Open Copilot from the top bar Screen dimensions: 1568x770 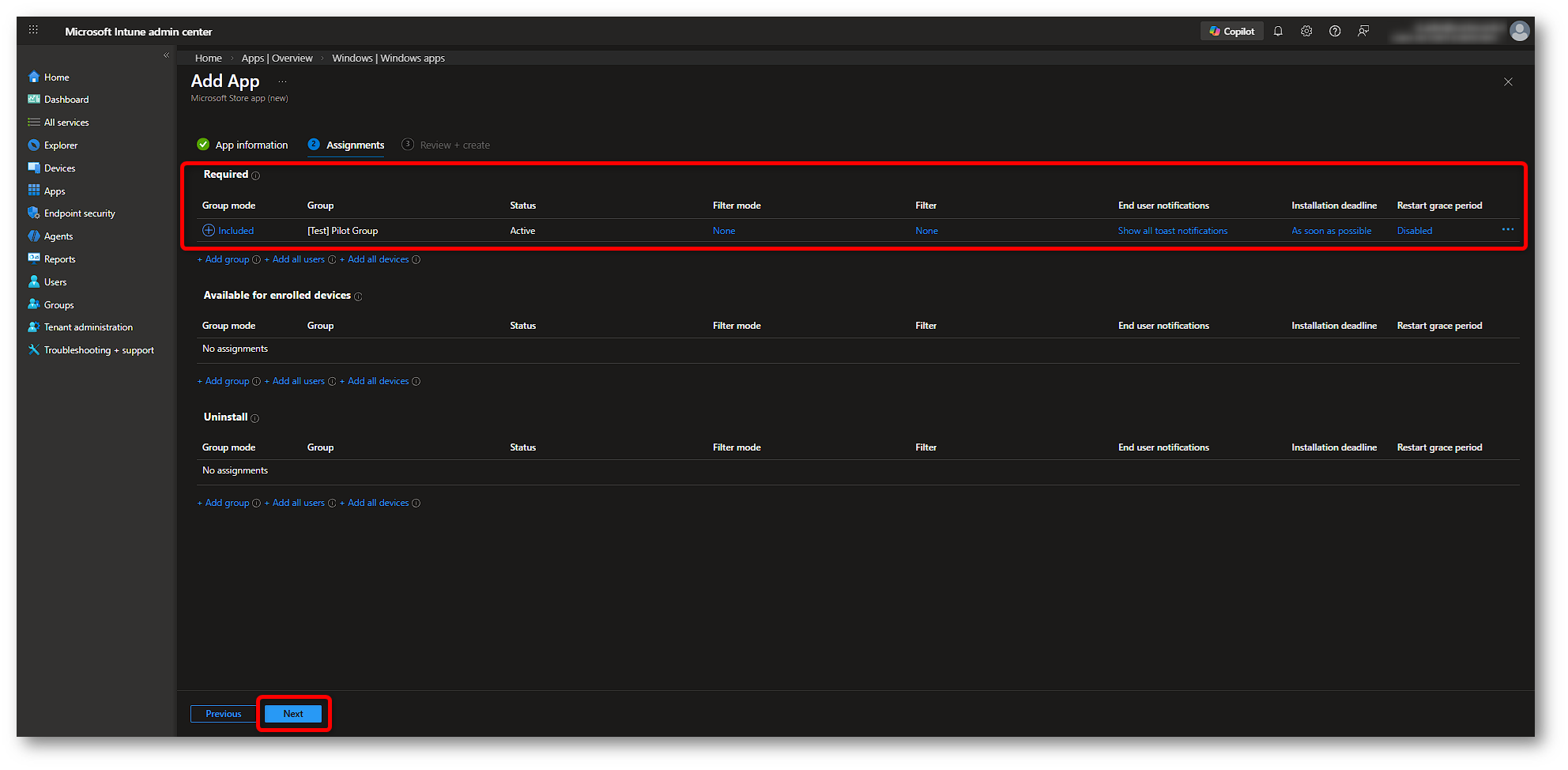pos(1231,32)
